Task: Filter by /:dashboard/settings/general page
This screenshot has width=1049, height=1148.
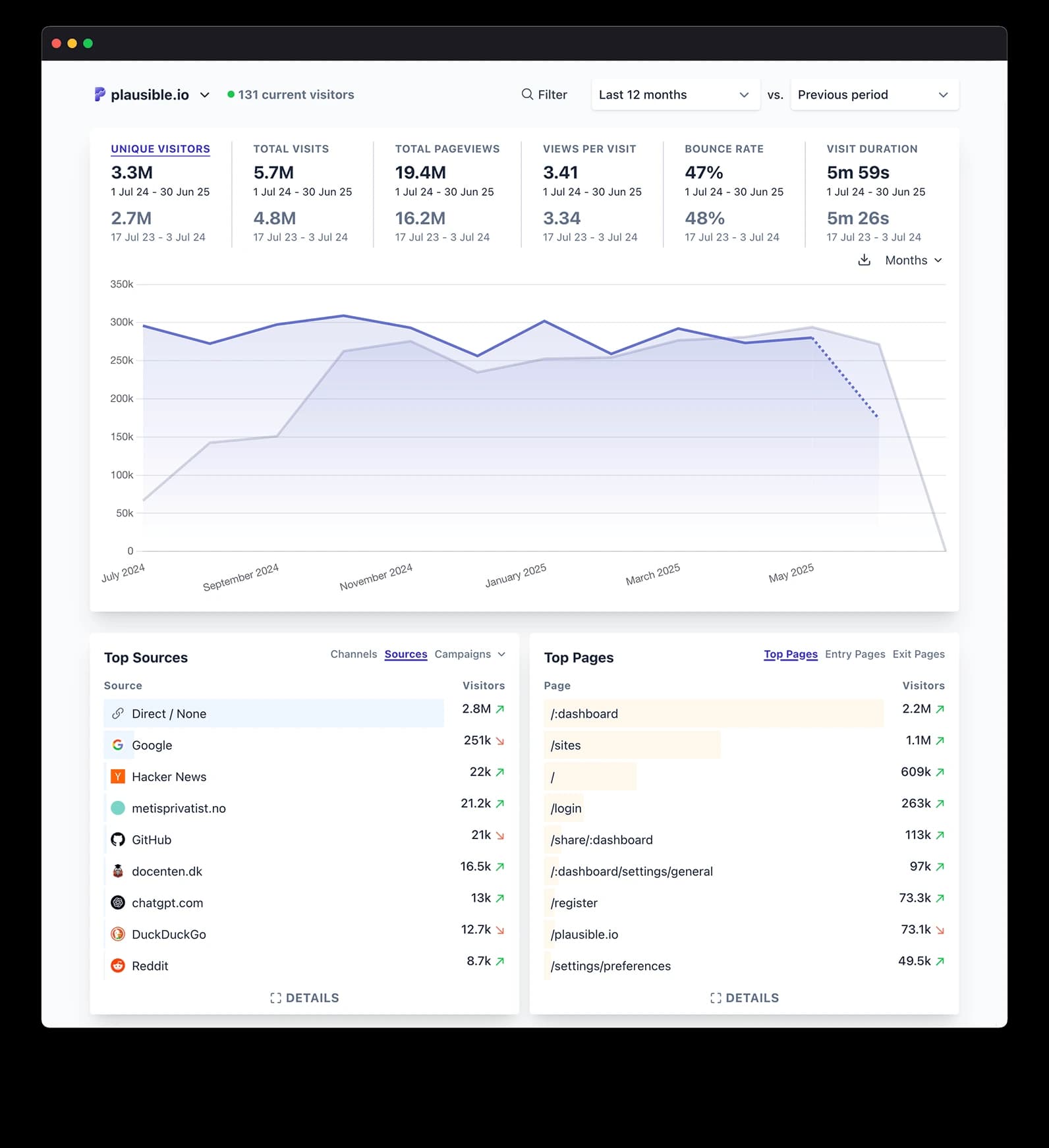Action: point(632,871)
